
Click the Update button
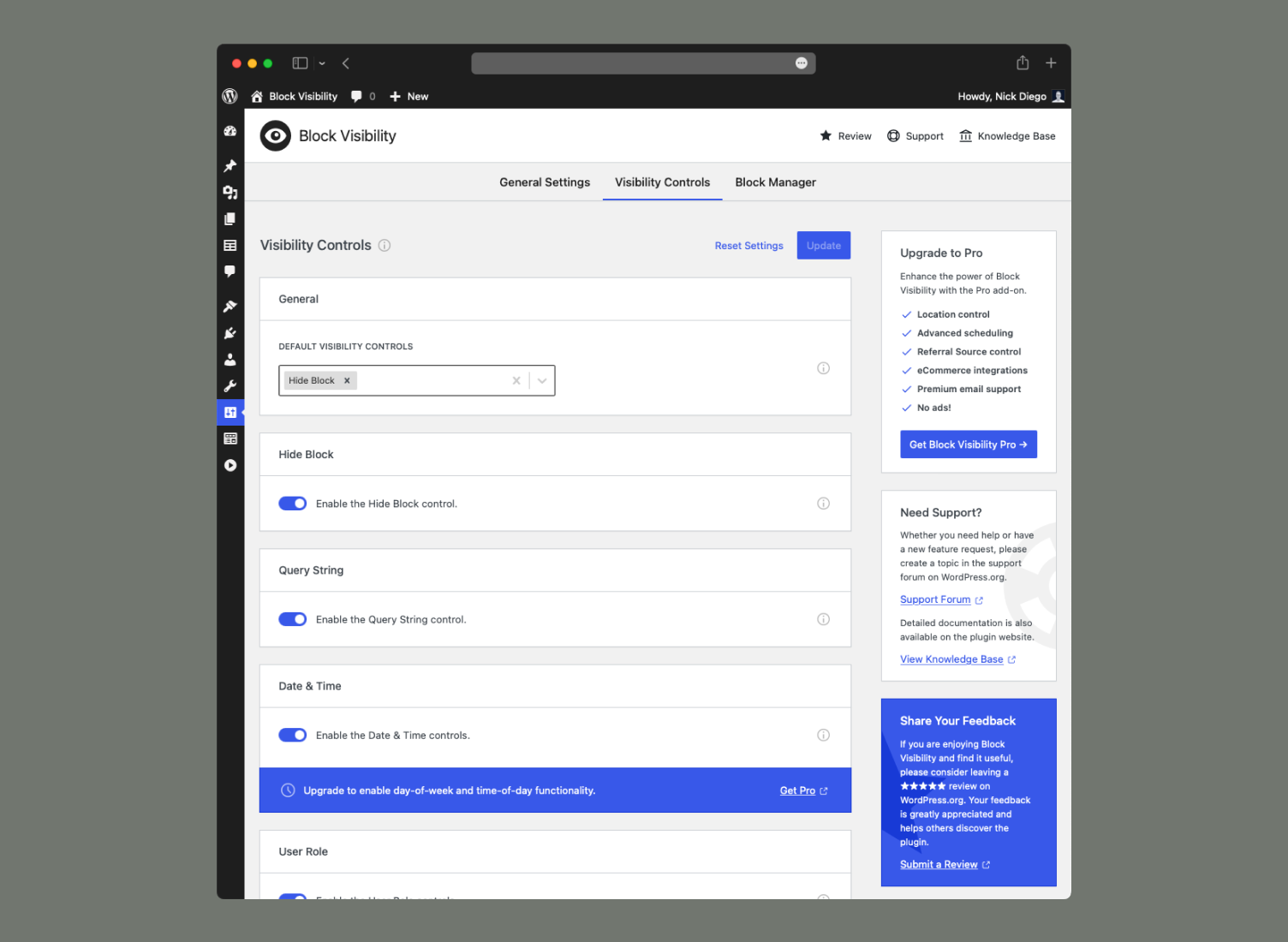(x=824, y=245)
